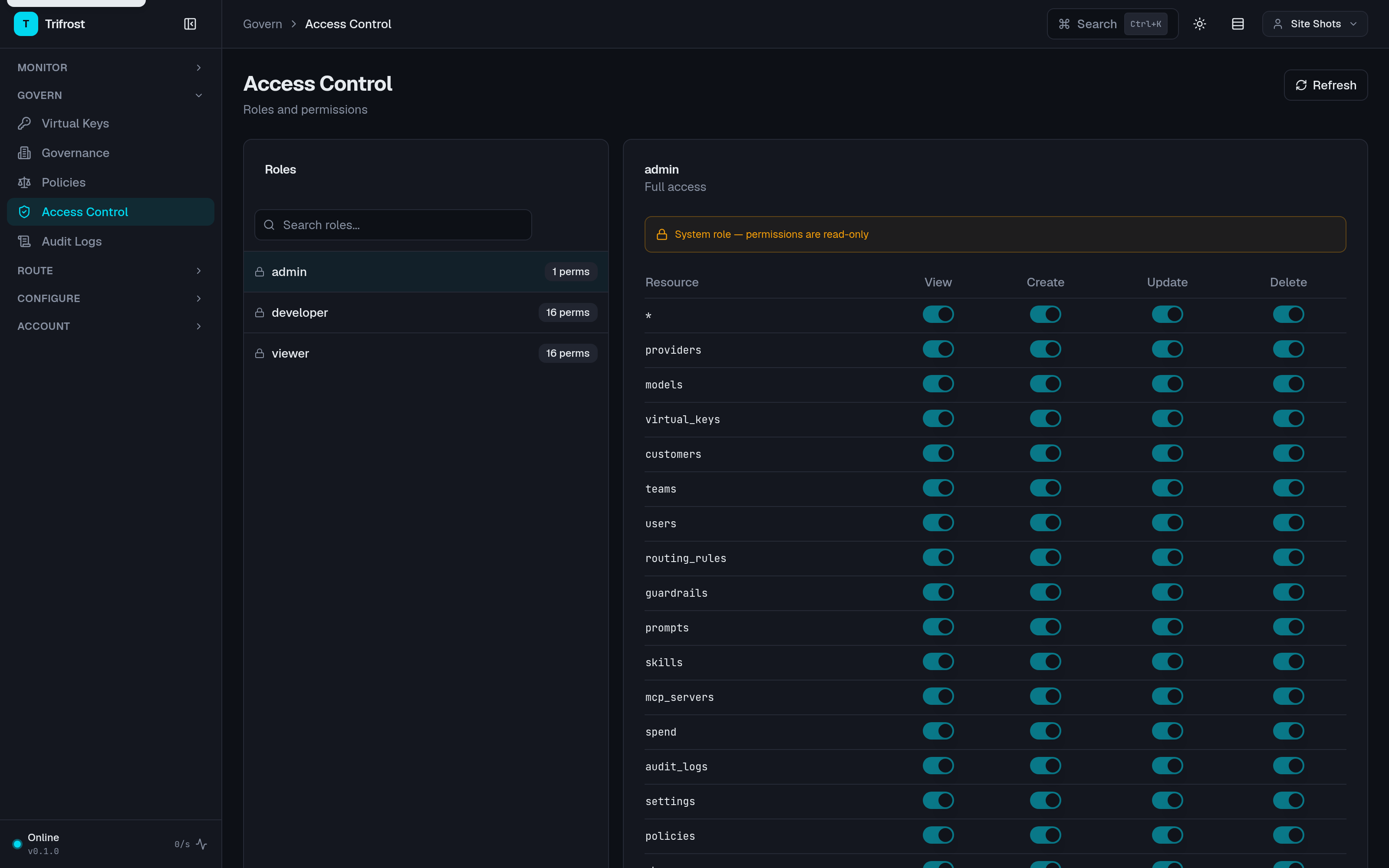
Task: Click the user icon next to Site Shots
Action: point(1277,24)
